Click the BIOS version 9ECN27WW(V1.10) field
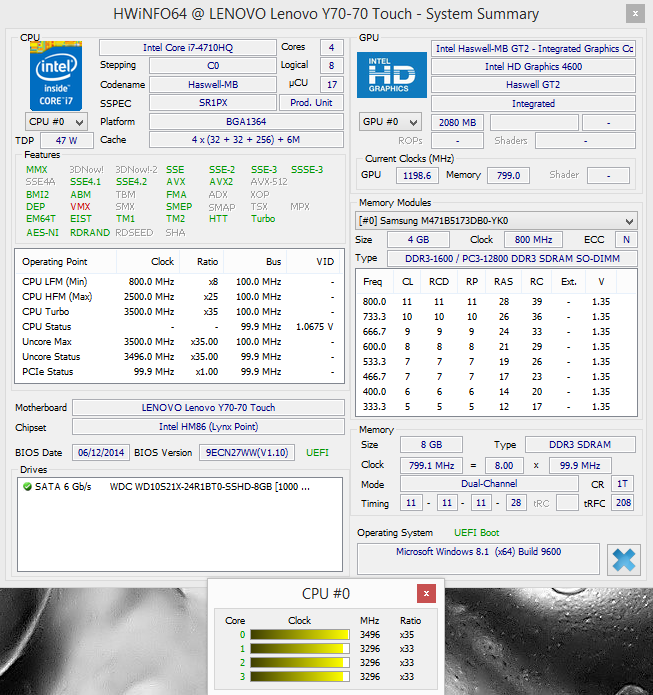The width and height of the screenshot is (653, 695). (x=247, y=453)
